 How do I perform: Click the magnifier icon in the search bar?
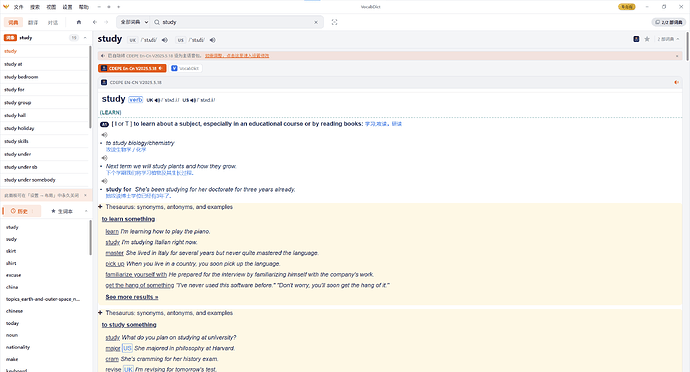157,22
